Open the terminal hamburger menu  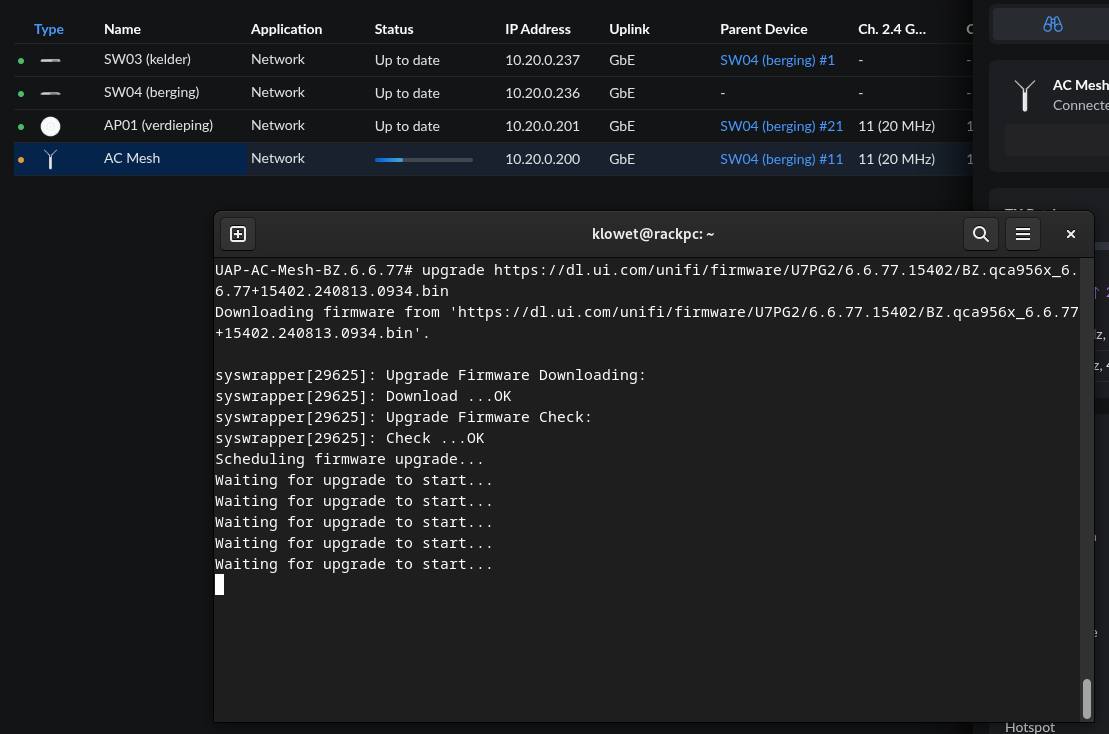pos(1022,234)
